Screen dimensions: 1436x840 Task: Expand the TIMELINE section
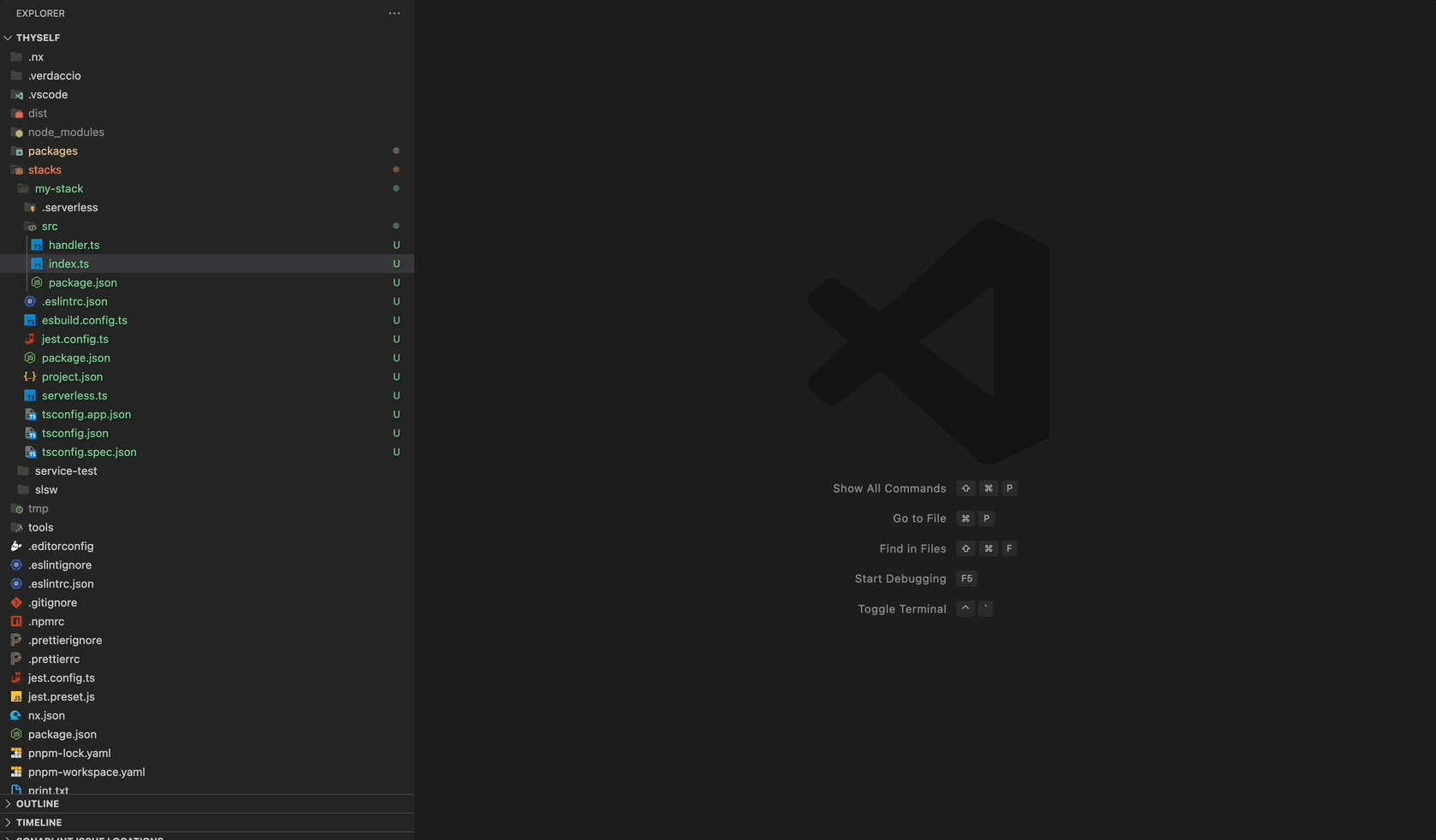pyautogui.click(x=8, y=823)
